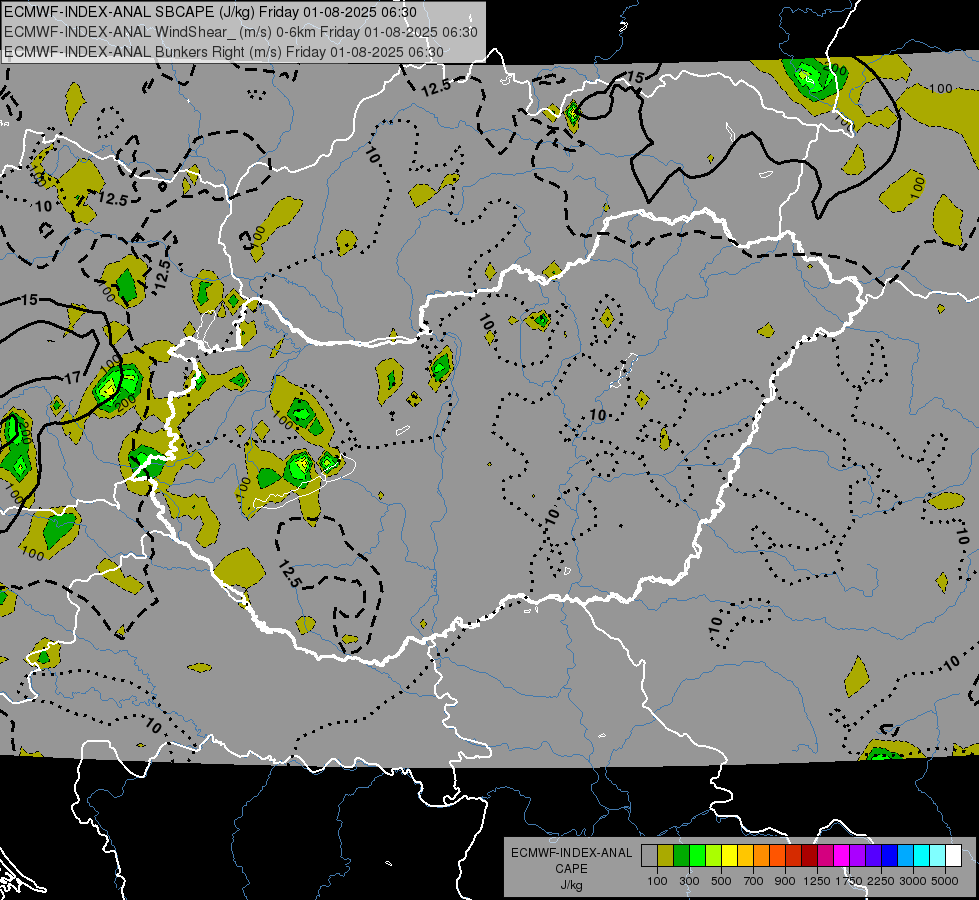
Task: Click the 17 contour label
Action: (x=72, y=377)
